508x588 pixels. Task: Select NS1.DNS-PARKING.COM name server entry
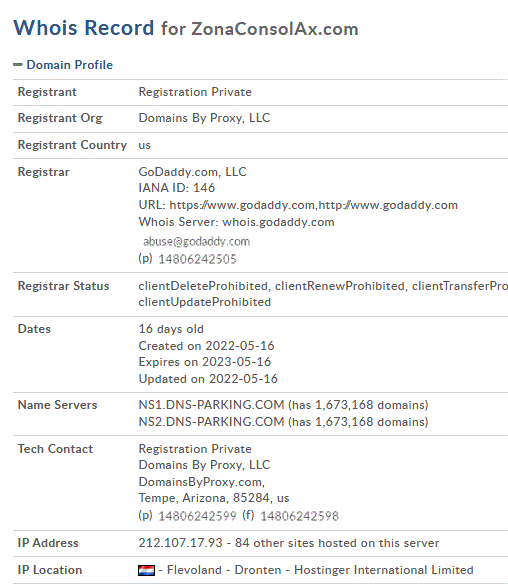pos(211,405)
